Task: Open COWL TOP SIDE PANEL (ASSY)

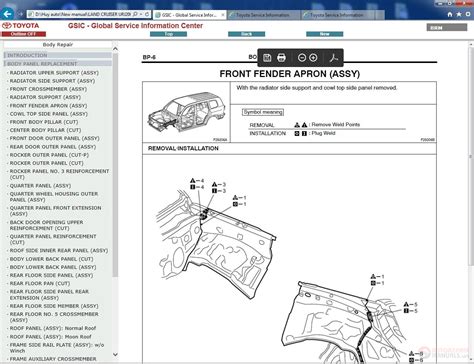Action: point(49,114)
